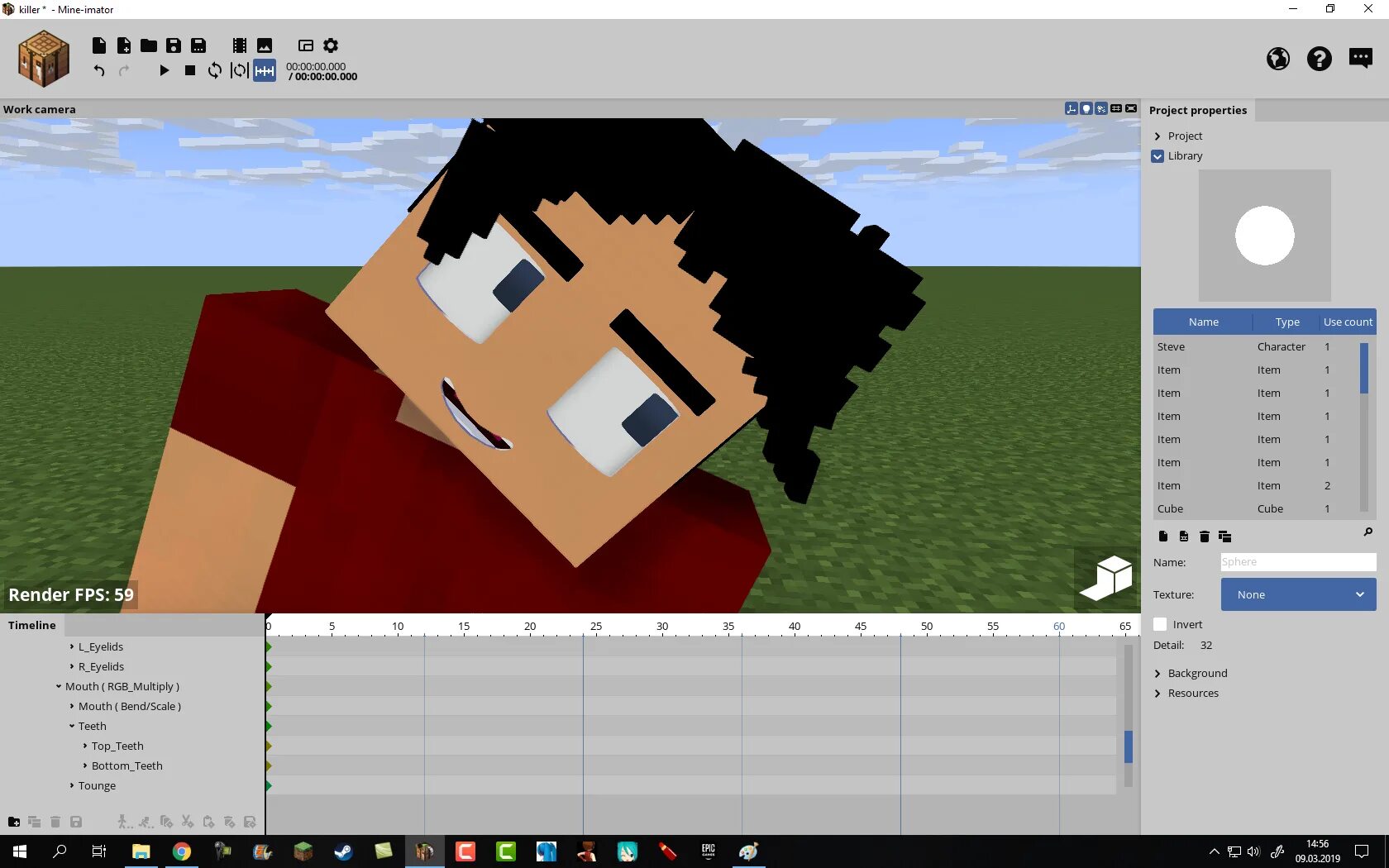The height and width of the screenshot is (868, 1389).
Task: Toggle the secondary view window icon
Action: click(306, 45)
